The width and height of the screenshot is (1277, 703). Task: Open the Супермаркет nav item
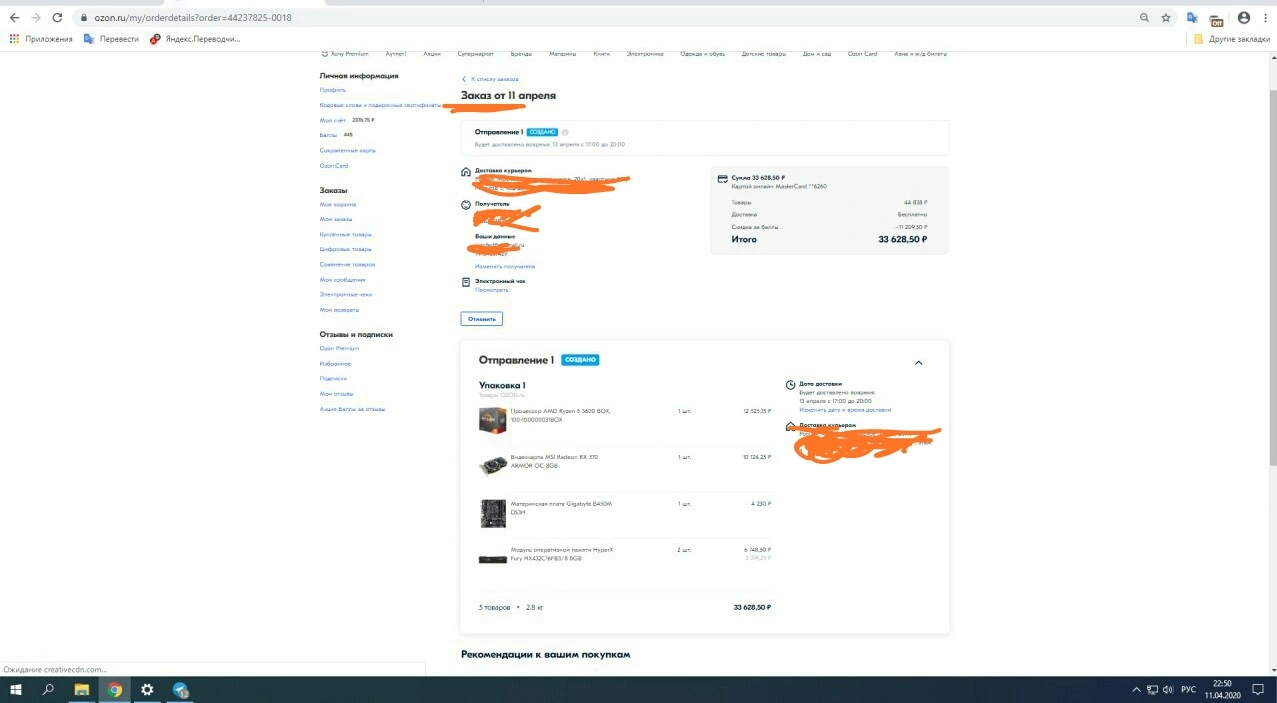pos(475,54)
